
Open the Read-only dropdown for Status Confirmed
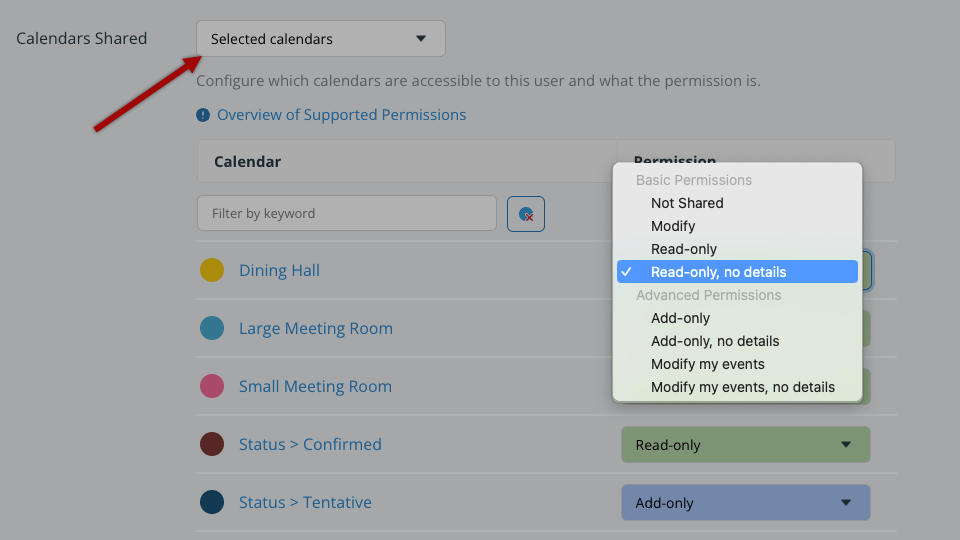pyautogui.click(x=746, y=444)
